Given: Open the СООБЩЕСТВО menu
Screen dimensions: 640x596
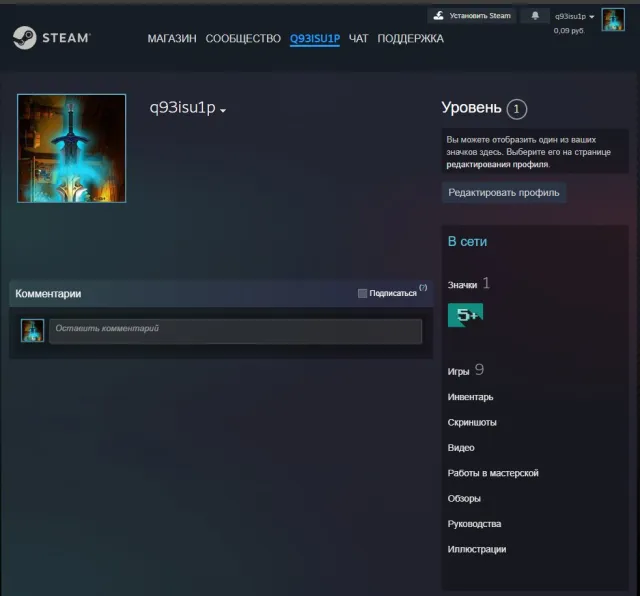Looking at the screenshot, I should 243,38.
